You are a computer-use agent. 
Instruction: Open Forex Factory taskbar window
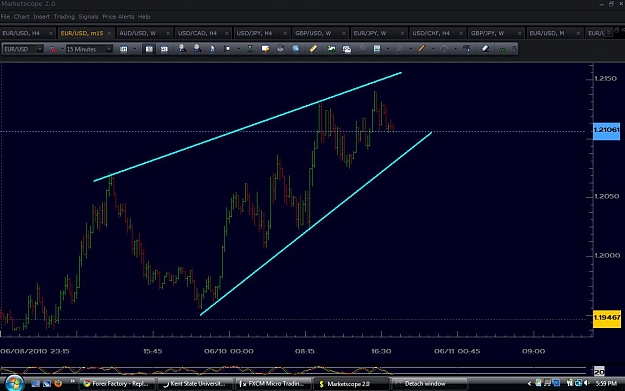click(116, 384)
